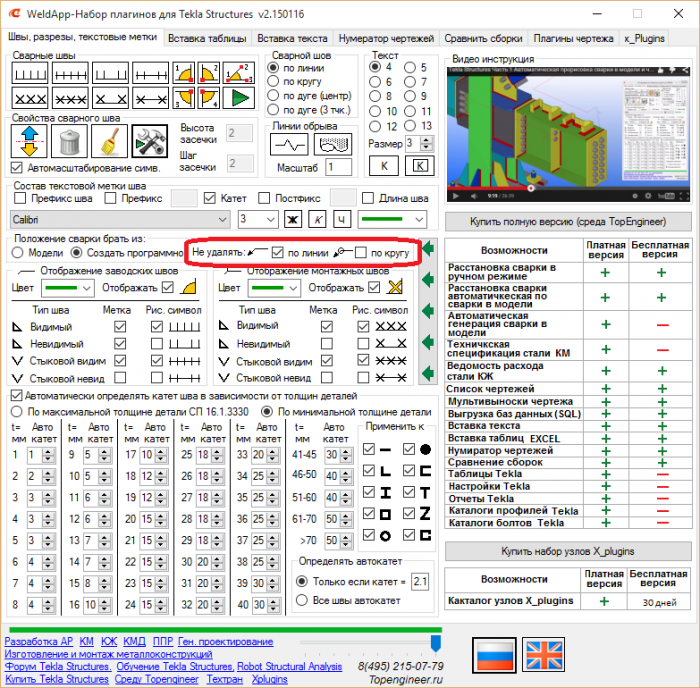The height and width of the screenshot is (688, 700).
Task: Select the XXX field weld symbol icon
Action: [30, 98]
